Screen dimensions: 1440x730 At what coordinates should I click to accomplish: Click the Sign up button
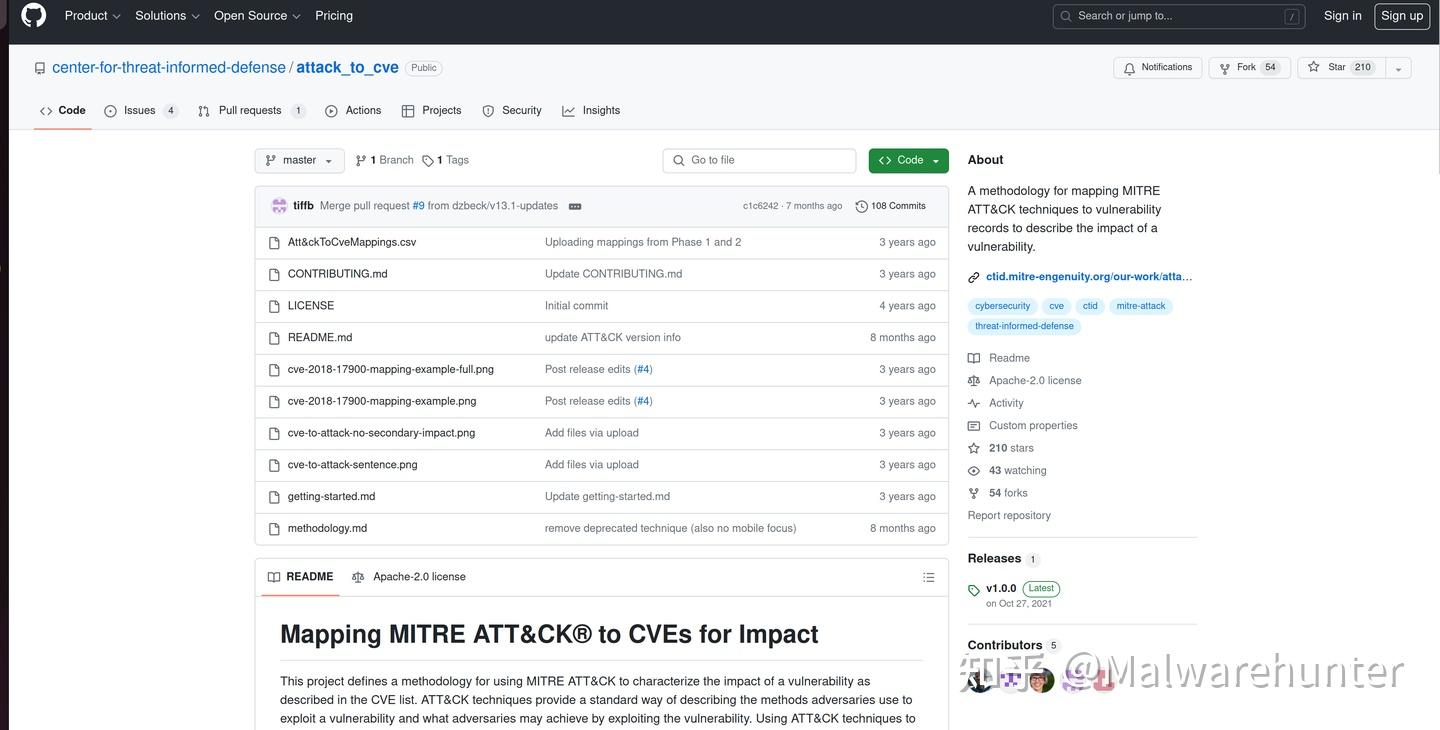[x=1402, y=16]
